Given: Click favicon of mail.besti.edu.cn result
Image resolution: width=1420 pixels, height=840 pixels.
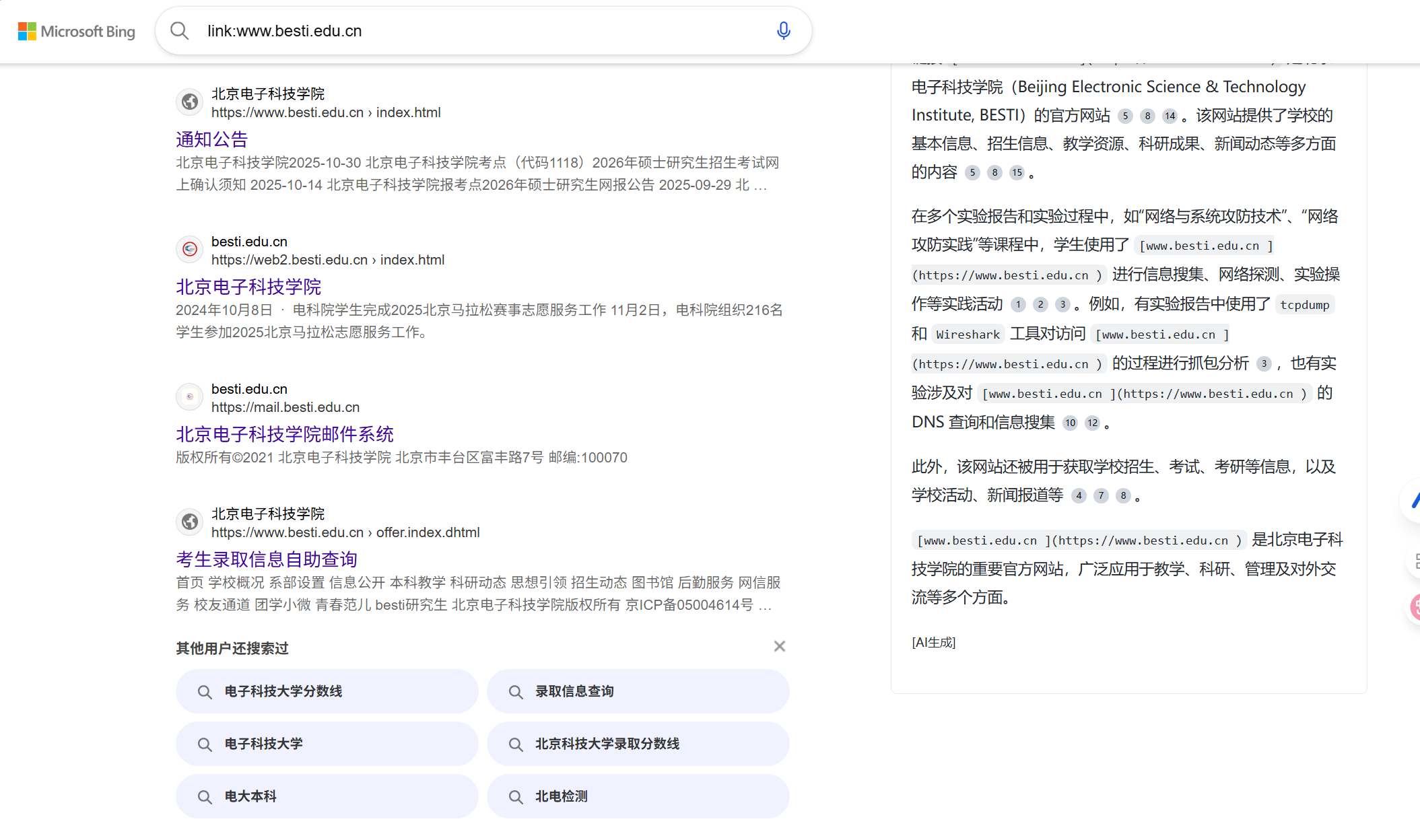Looking at the screenshot, I should (190, 397).
